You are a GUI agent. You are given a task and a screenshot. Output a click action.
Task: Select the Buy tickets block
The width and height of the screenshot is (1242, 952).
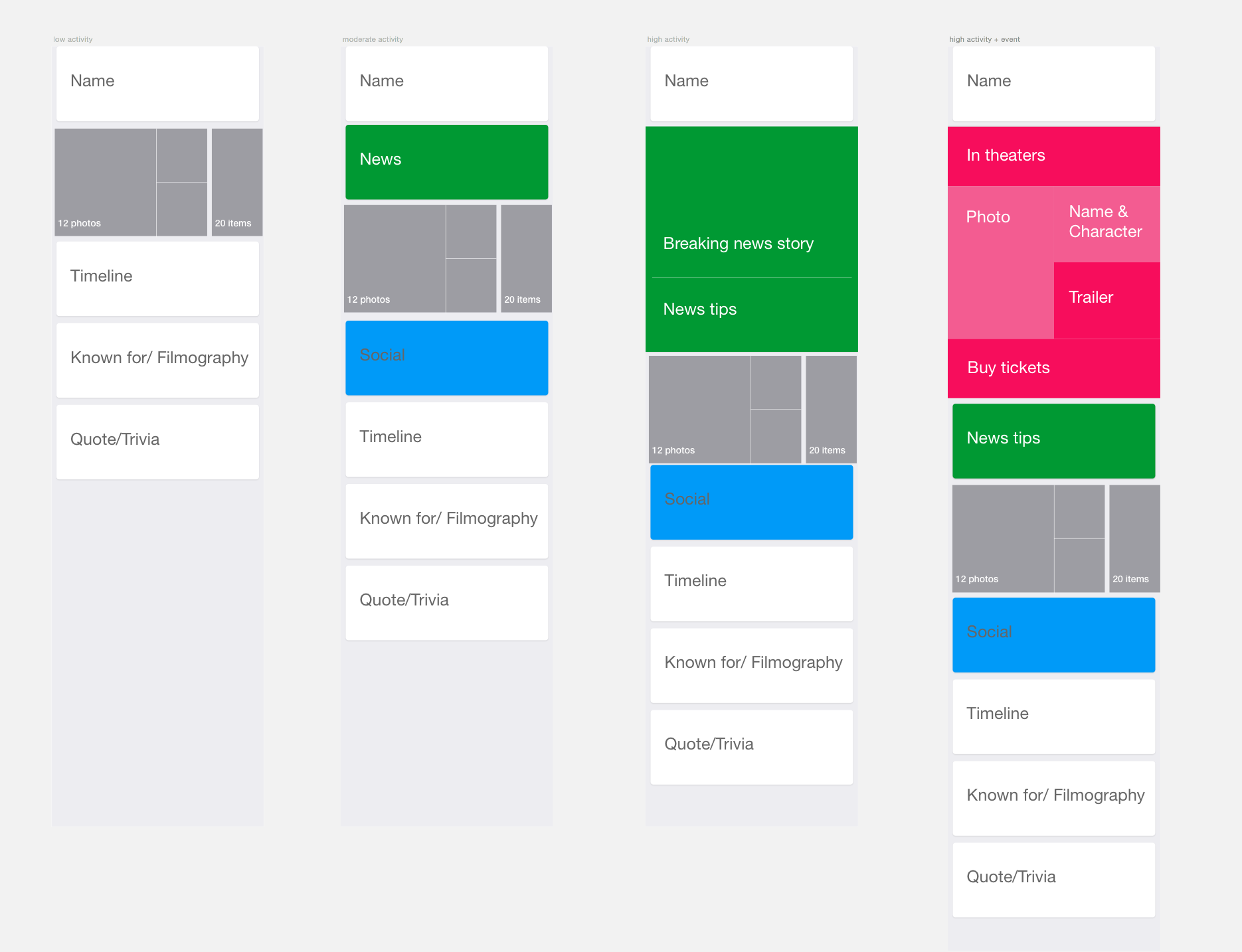[1054, 368]
